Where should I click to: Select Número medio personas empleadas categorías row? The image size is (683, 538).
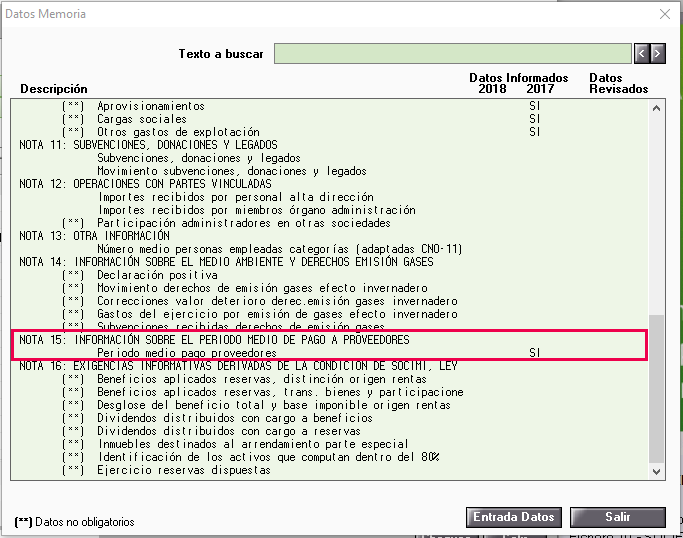[330, 249]
